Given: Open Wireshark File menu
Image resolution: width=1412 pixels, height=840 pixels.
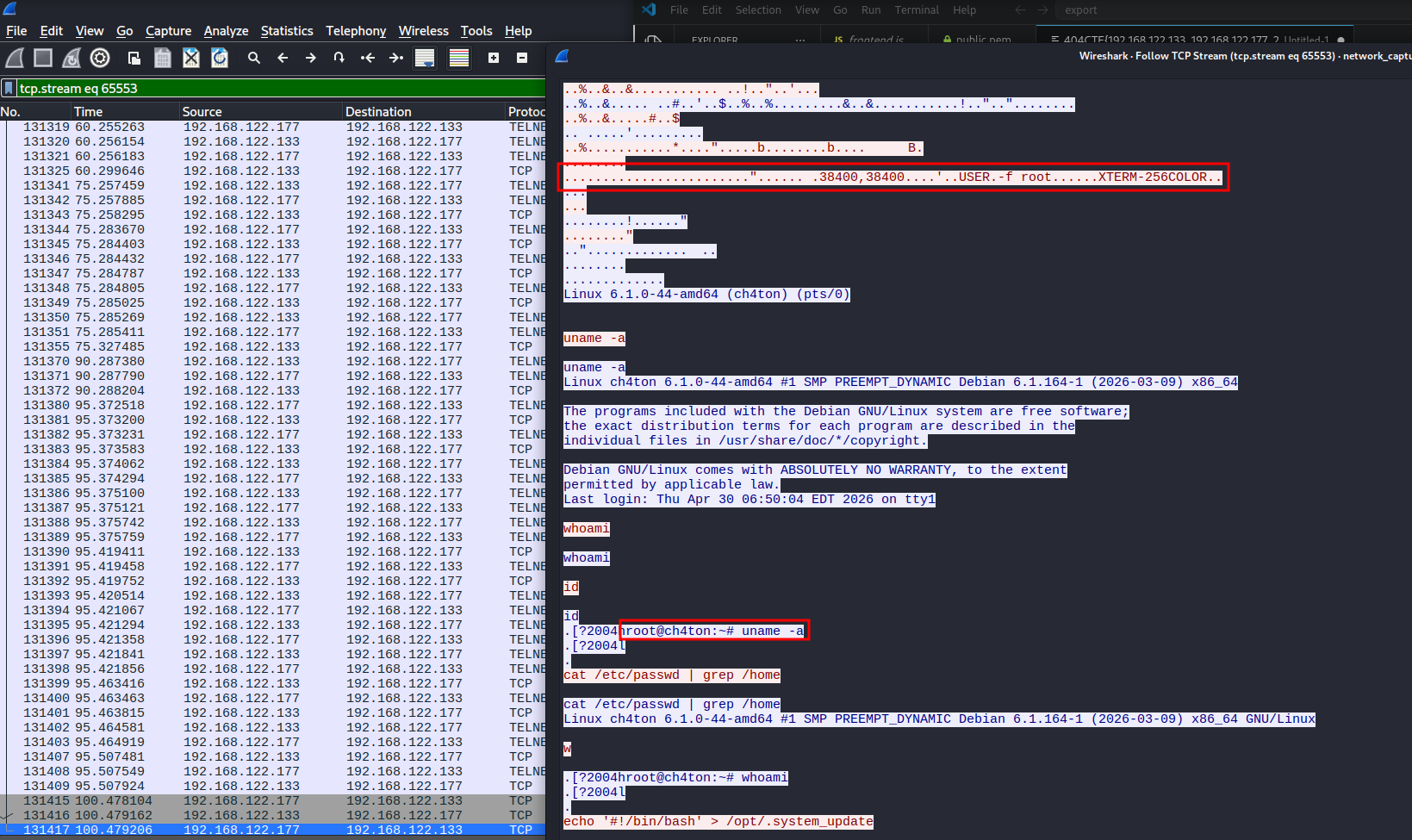Looking at the screenshot, I should tap(16, 31).
